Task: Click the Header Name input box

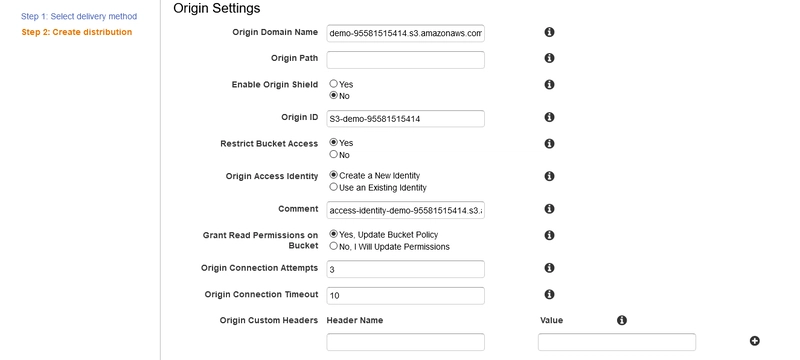Action: 405,342
